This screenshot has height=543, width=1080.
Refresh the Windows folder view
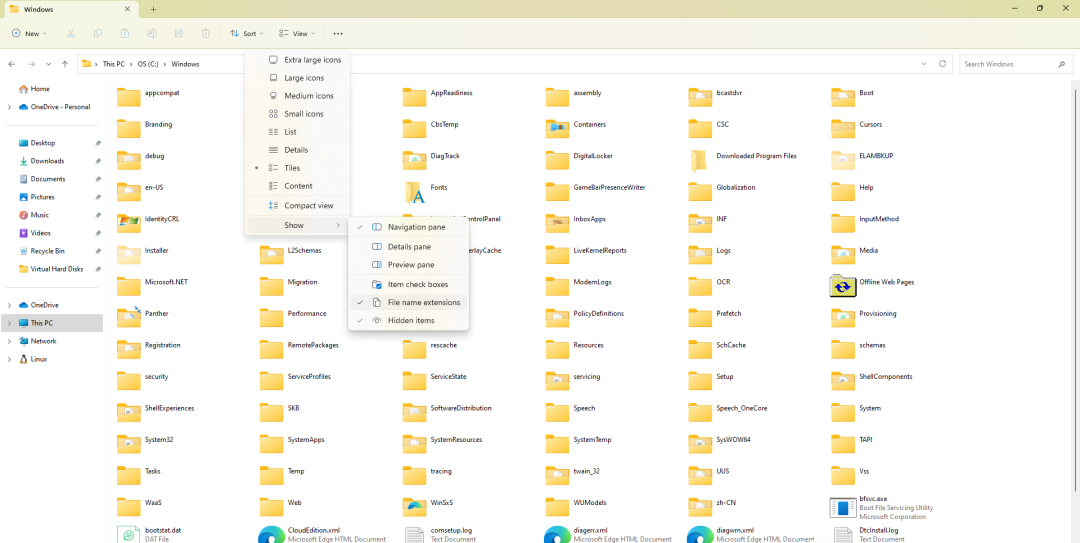point(943,63)
